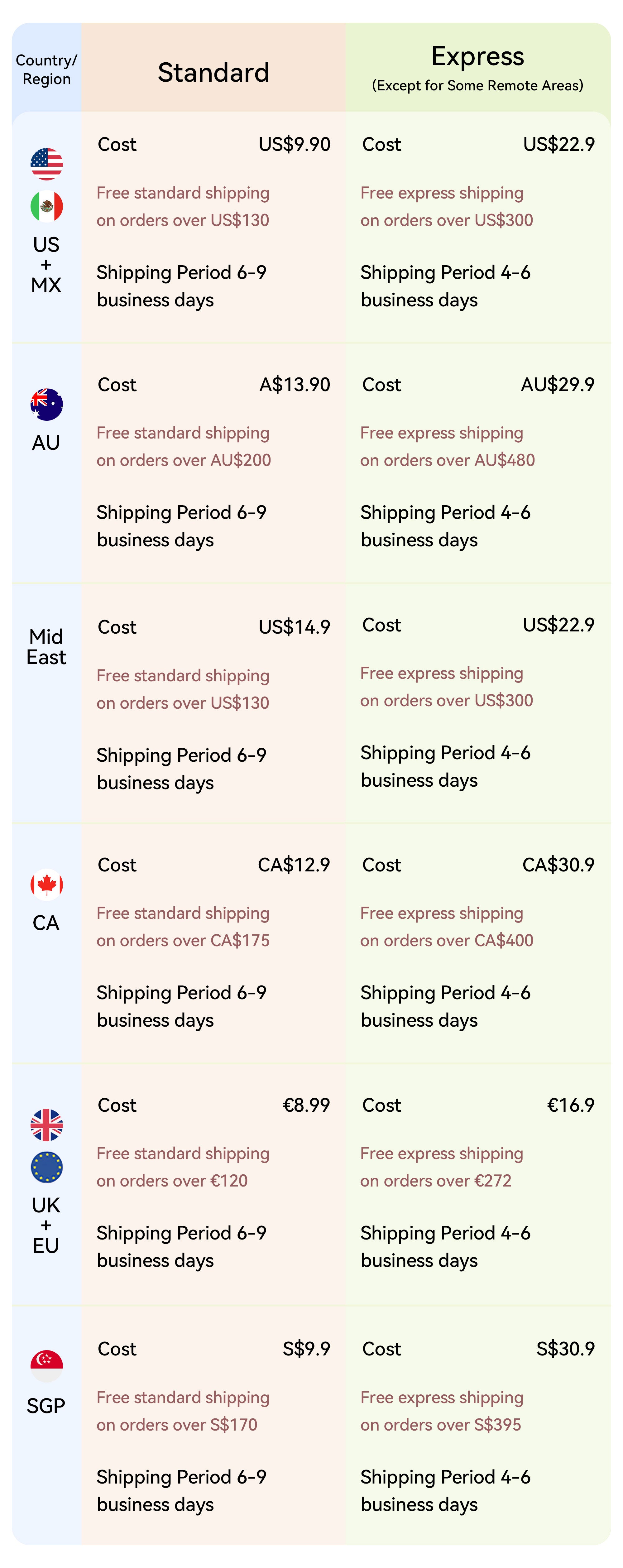Click the European Union flag icon
This screenshot has height=1568, width=623.
pos(47,1167)
